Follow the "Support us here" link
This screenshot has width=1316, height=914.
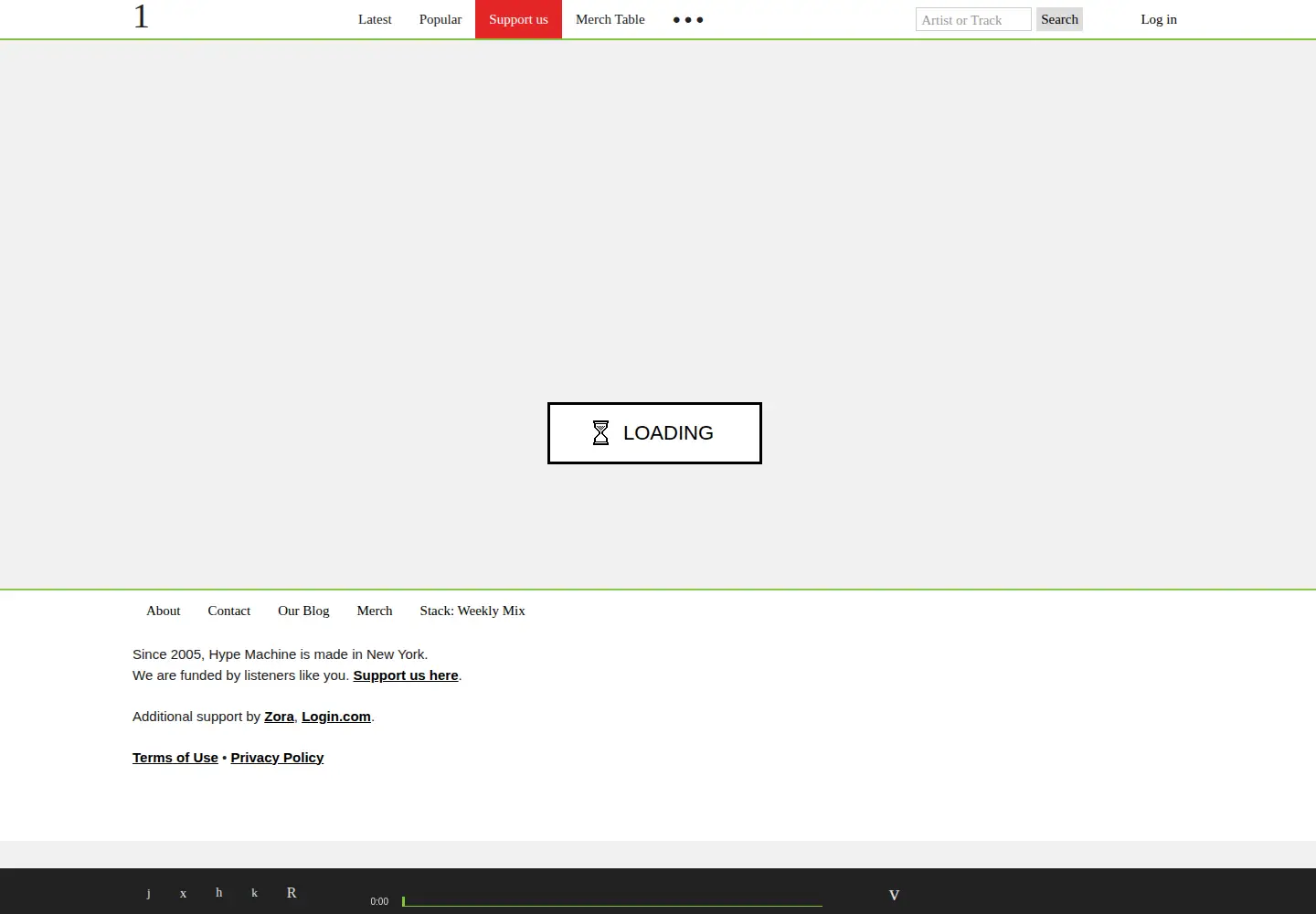pyautogui.click(x=406, y=675)
